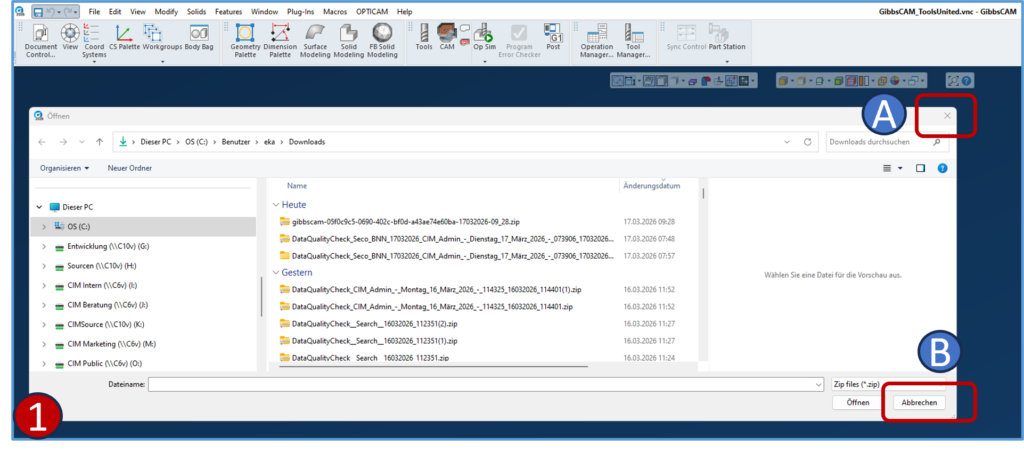The width and height of the screenshot is (1024, 469).
Task: Click the Neuer Ordner button
Action: click(x=130, y=168)
